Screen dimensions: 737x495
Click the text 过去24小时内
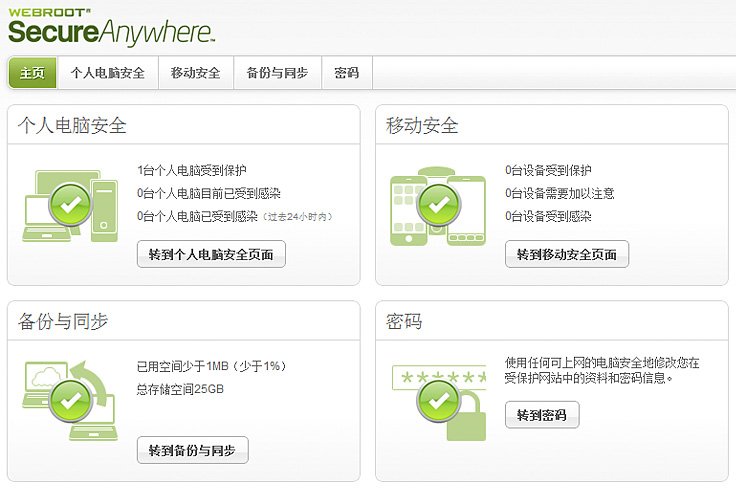tap(298, 217)
